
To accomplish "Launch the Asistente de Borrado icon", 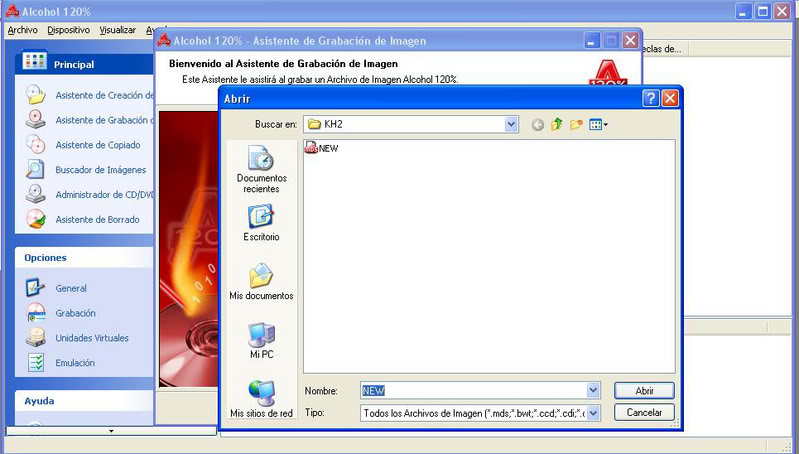I will coord(36,219).
